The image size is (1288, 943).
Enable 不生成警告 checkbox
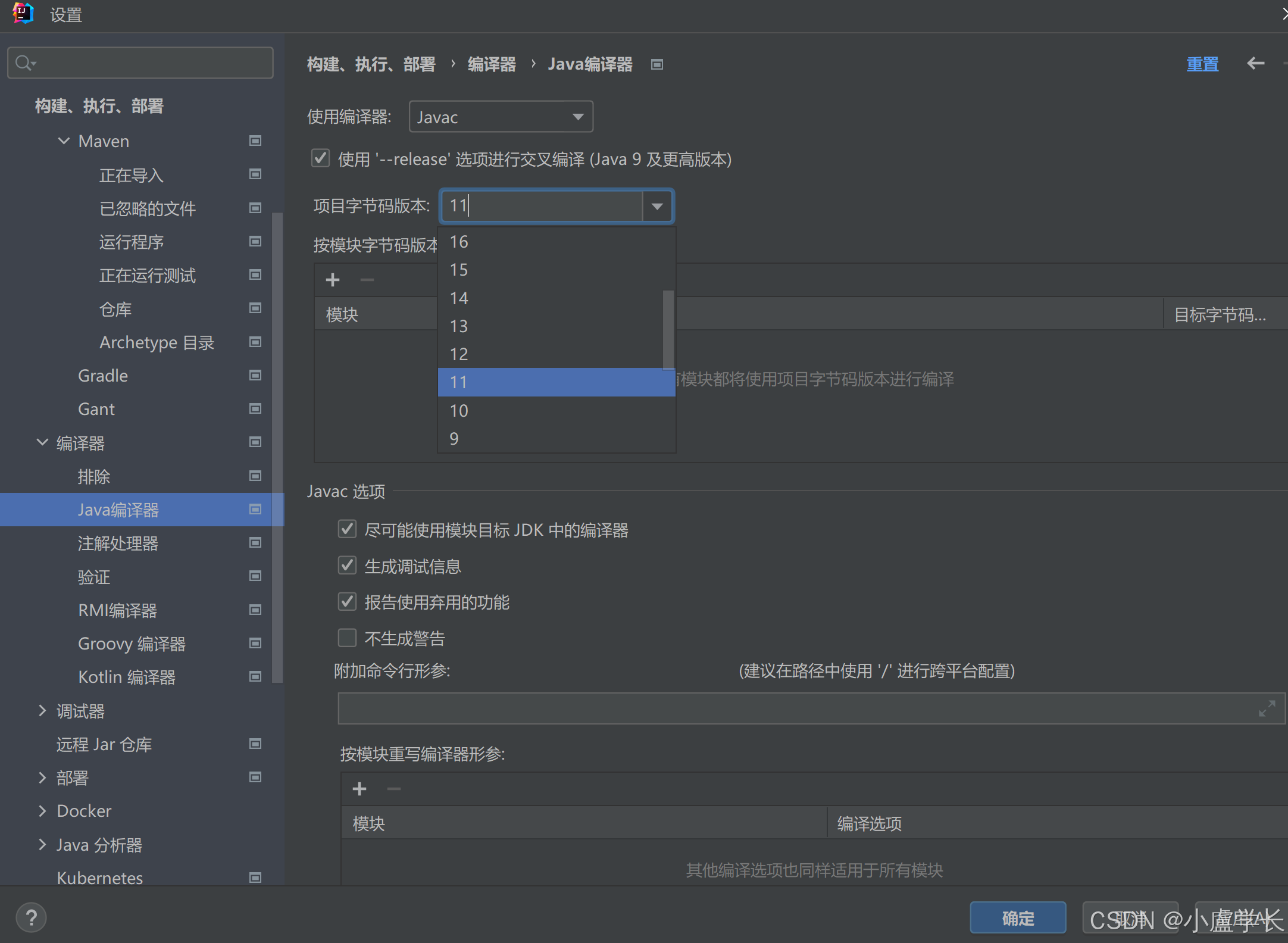pyautogui.click(x=347, y=638)
